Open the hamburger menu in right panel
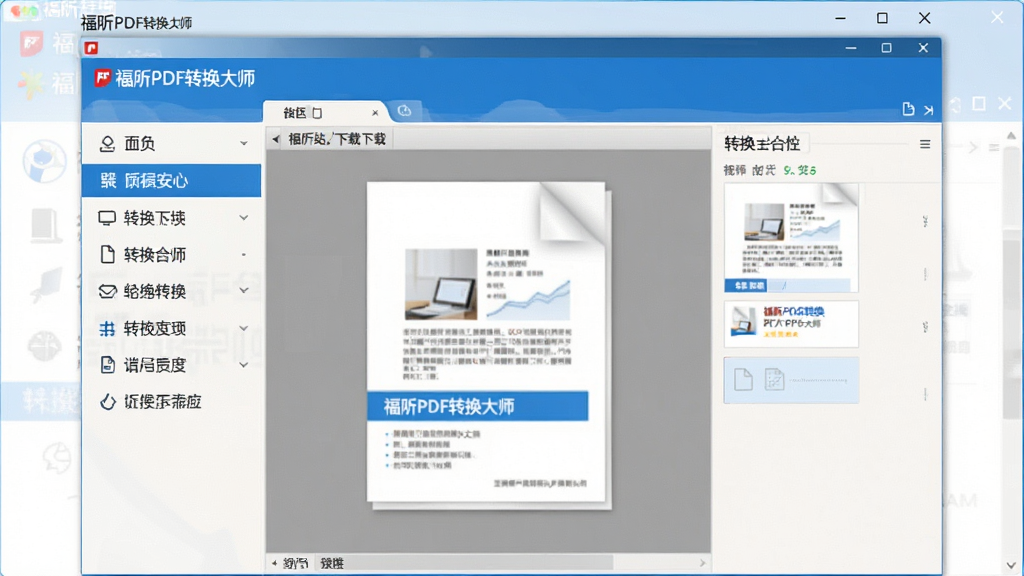This screenshot has width=1024, height=576. 925,144
